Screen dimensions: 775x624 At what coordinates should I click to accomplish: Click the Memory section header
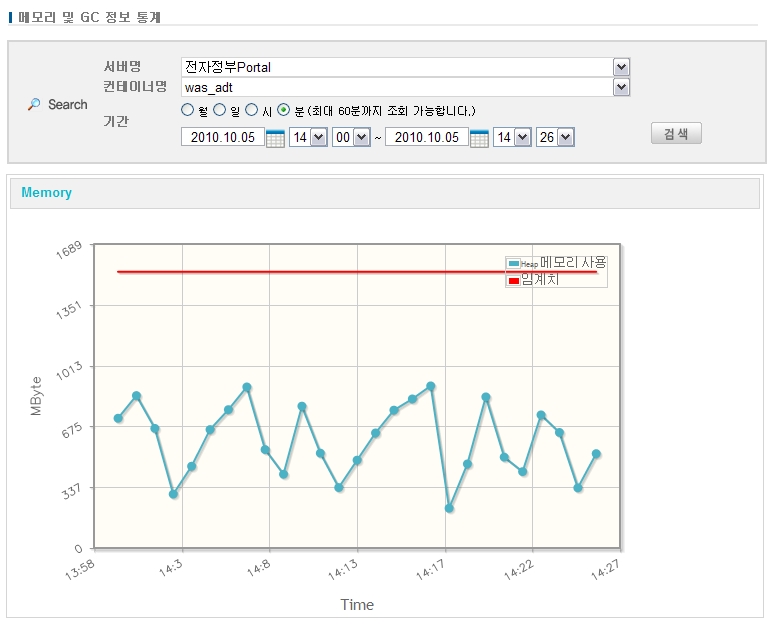tap(47, 193)
